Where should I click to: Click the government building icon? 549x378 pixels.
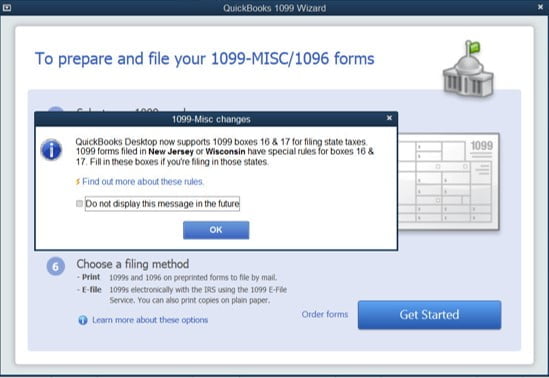(468, 69)
